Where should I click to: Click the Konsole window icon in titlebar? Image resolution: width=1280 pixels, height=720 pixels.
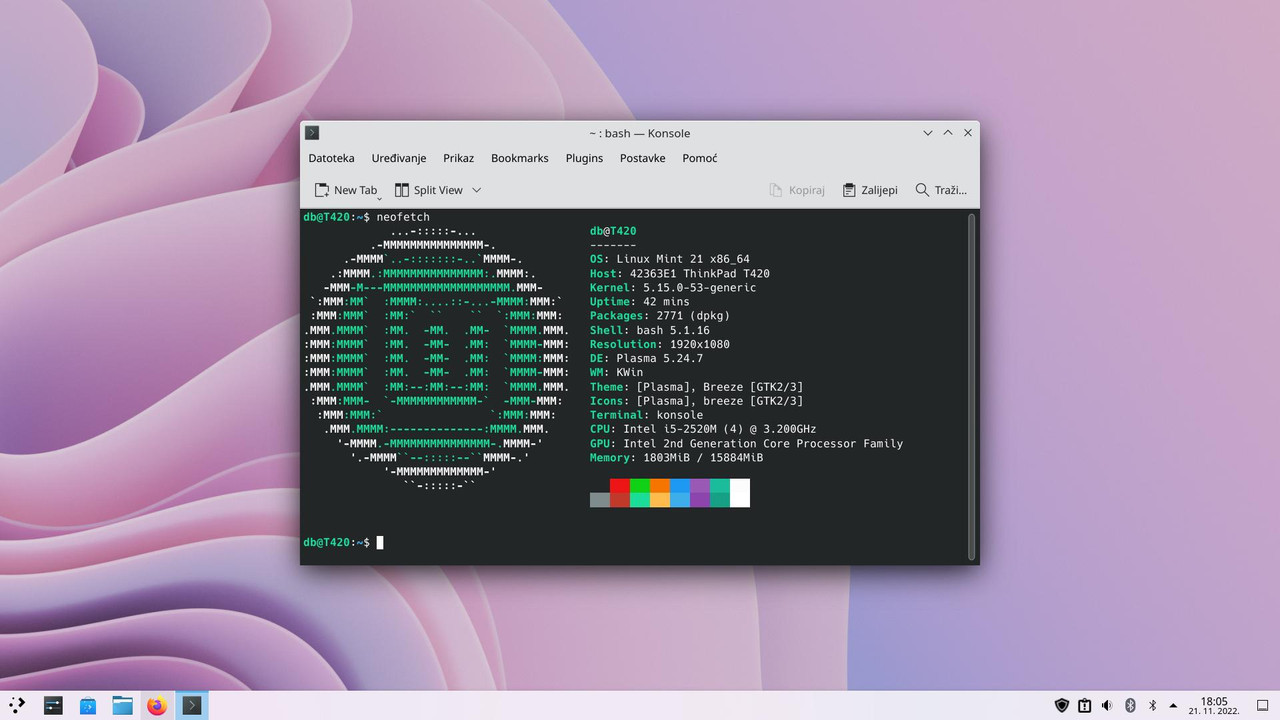[312, 133]
